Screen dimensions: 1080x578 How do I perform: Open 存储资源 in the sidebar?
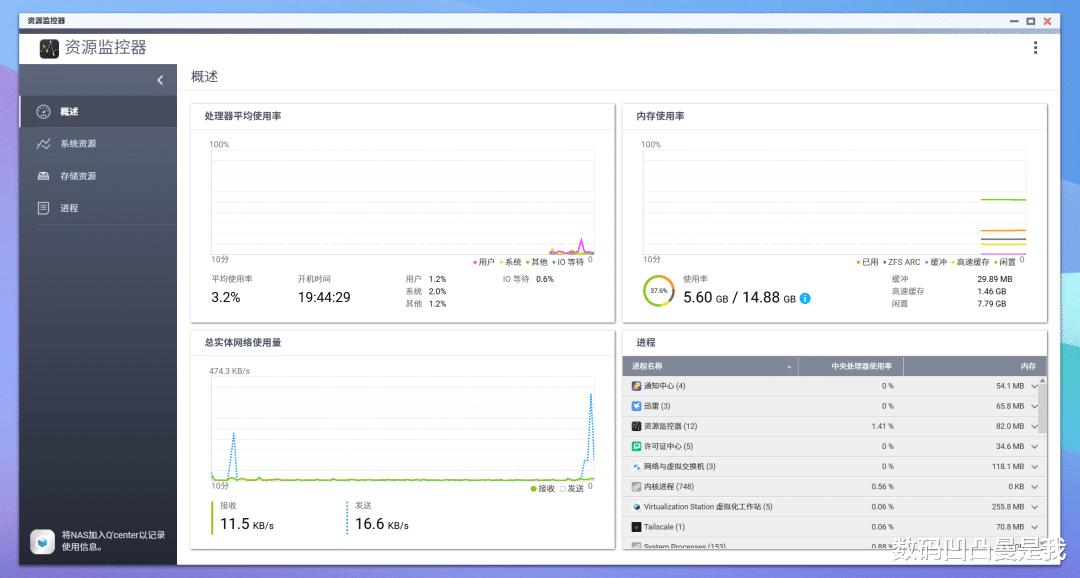pos(98,176)
